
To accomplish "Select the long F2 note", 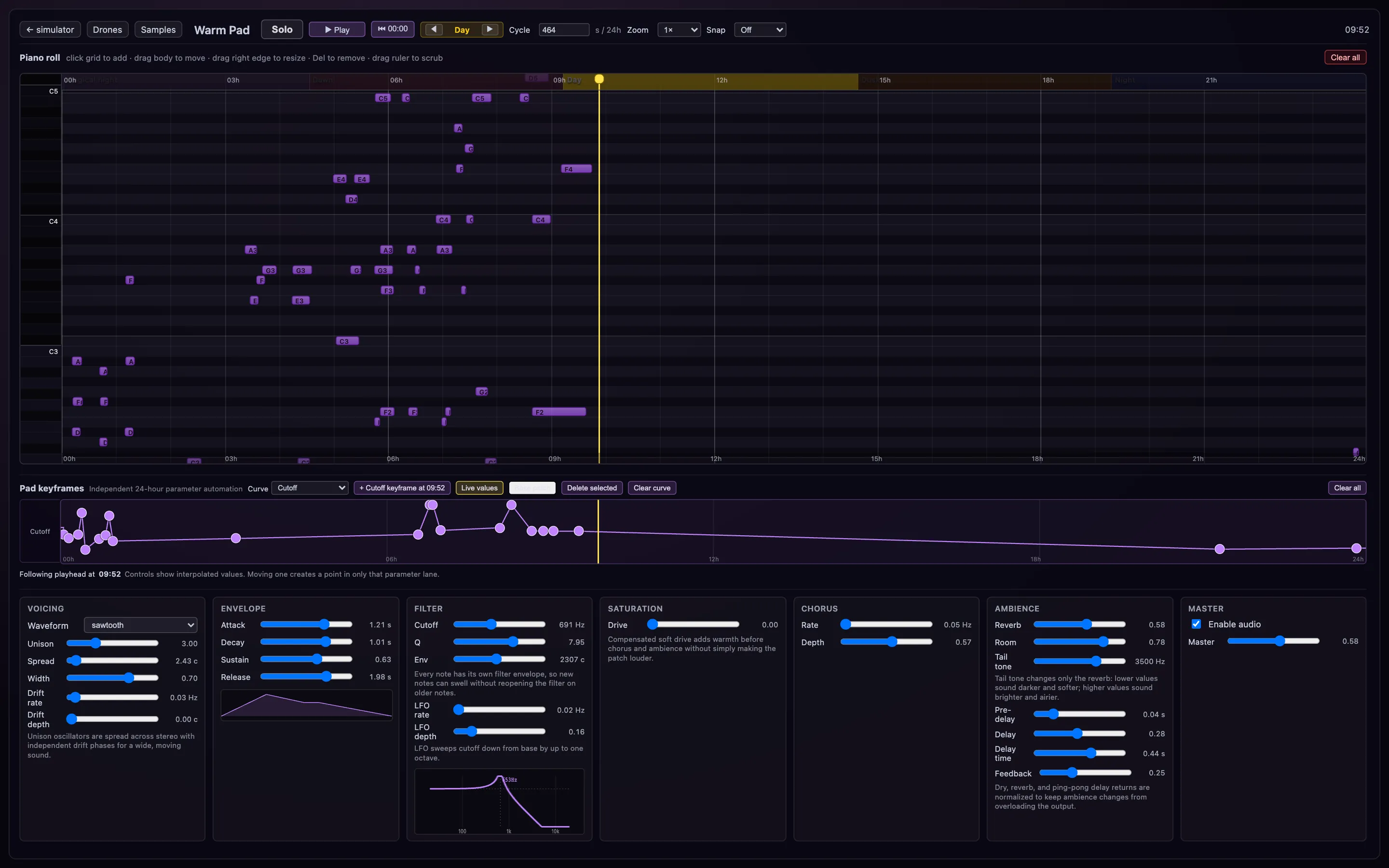I will 559,412.
